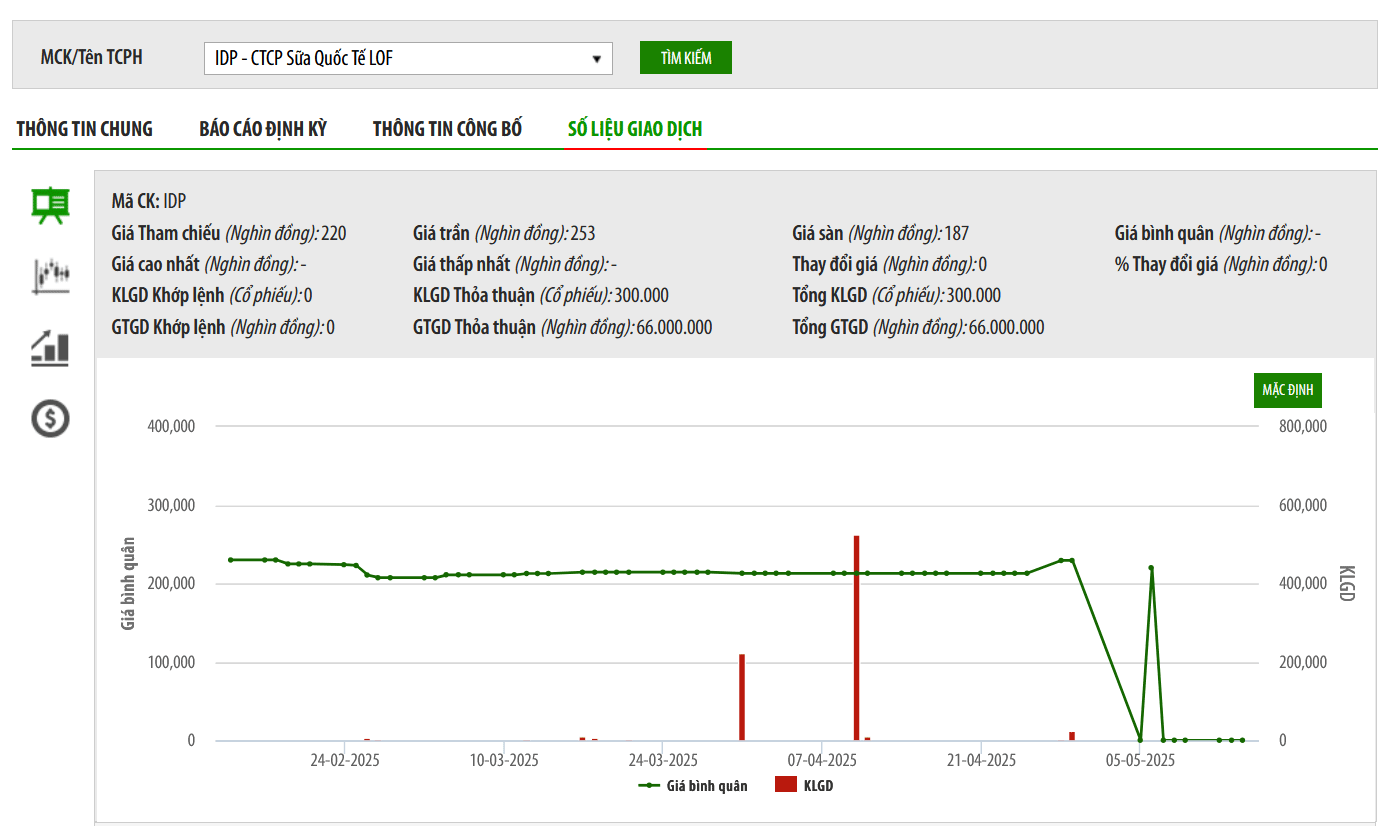The image size is (1380, 826).
Task: Click the first green data point on chart
Action: (230, 560)
